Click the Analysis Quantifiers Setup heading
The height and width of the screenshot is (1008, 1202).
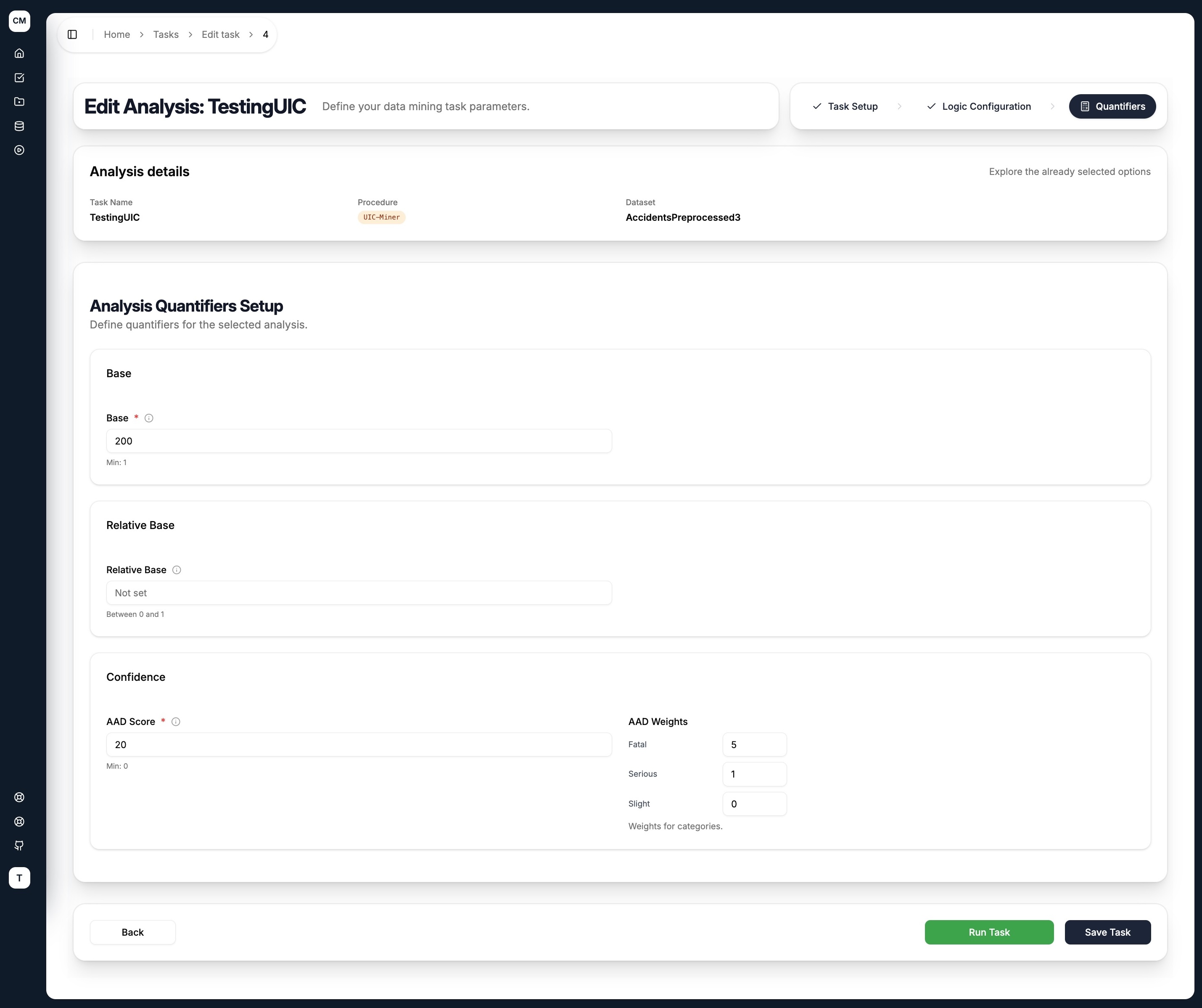pos(187,306)
